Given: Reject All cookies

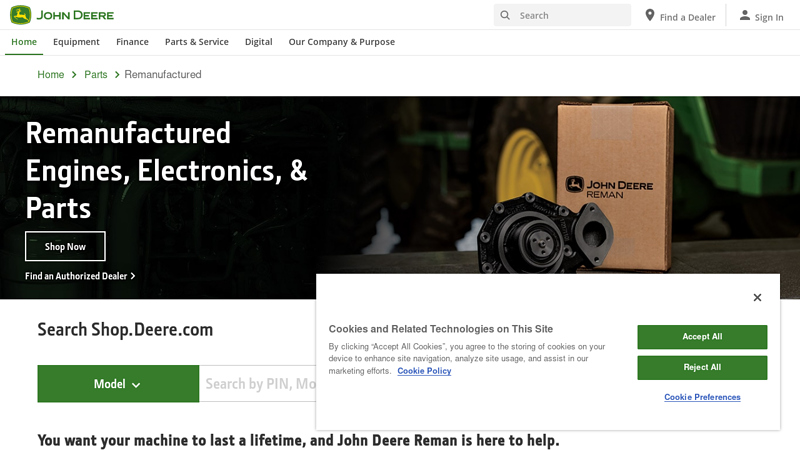Looking at the screenshot, I should point(702,367).
